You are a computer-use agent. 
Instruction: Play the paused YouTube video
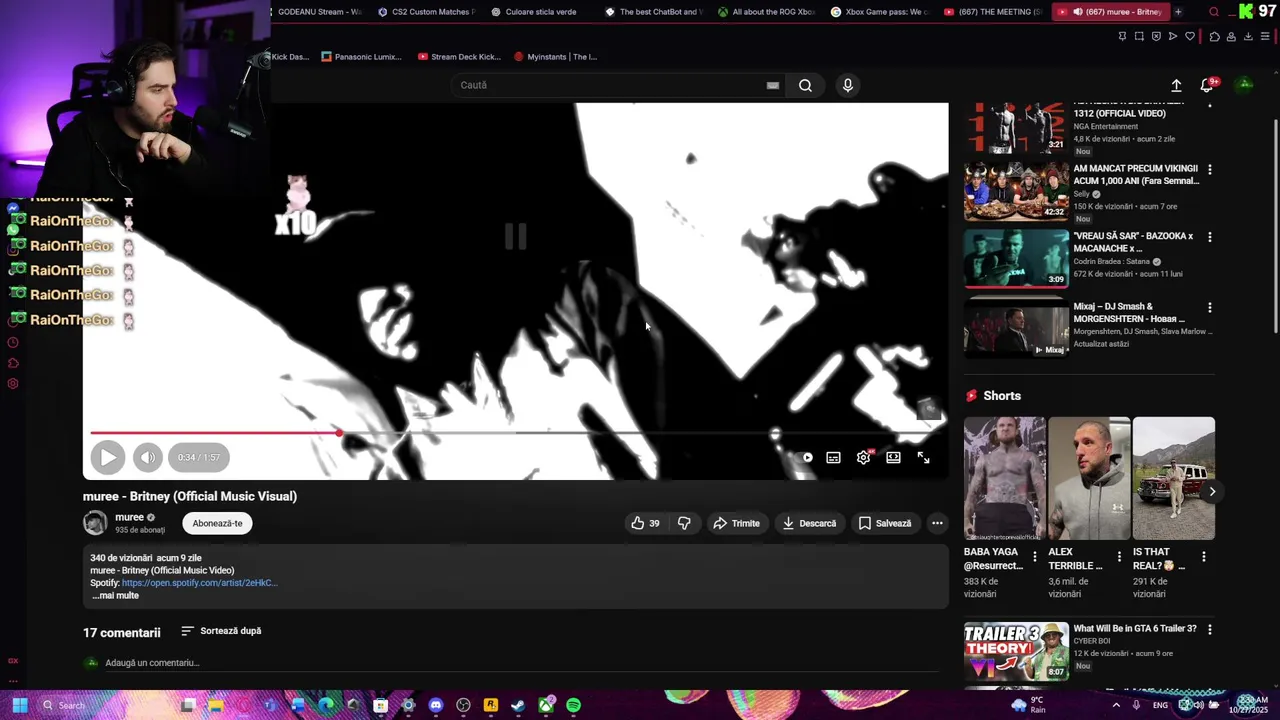(107, 457)
